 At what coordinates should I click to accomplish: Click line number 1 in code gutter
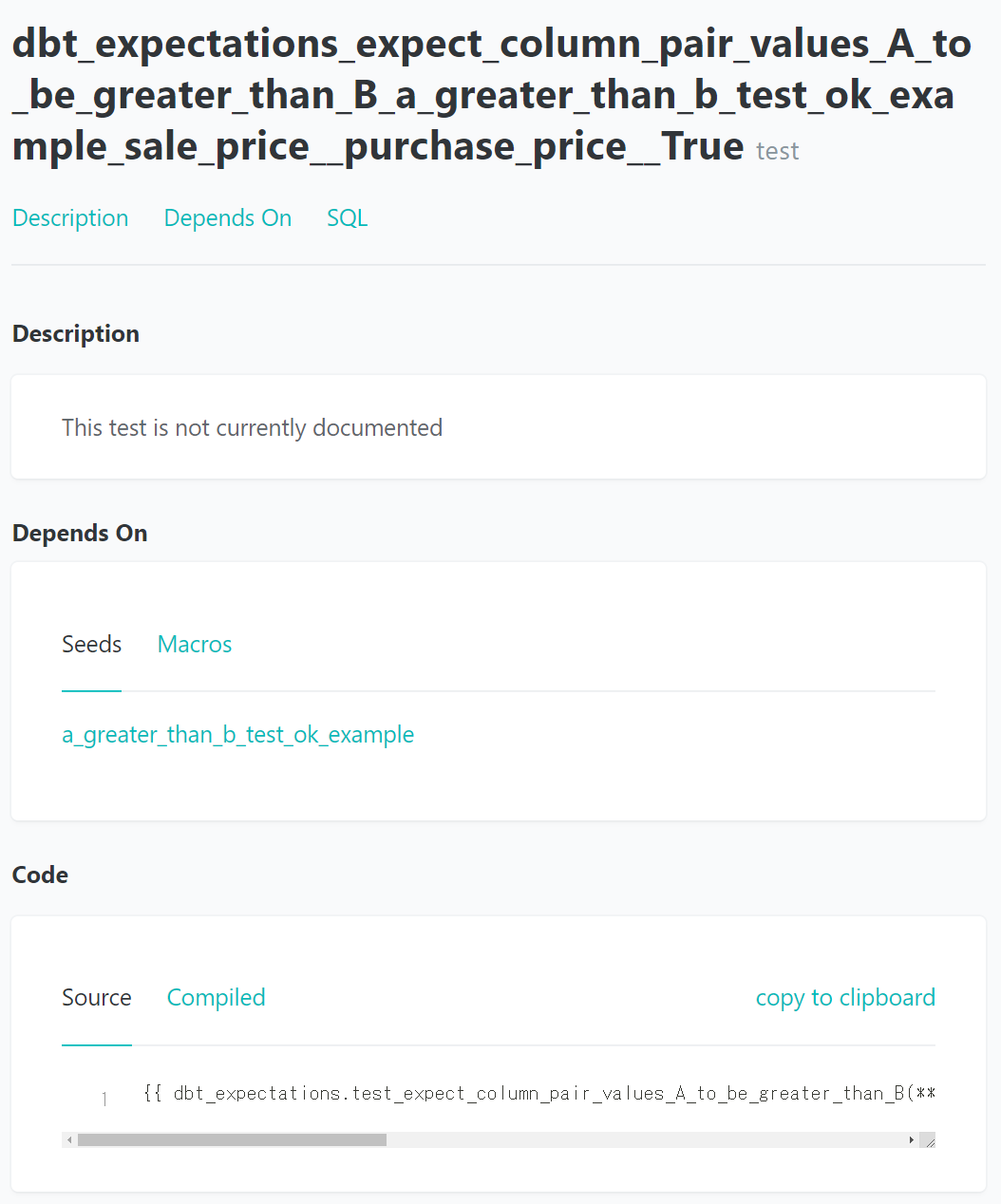104,1100
